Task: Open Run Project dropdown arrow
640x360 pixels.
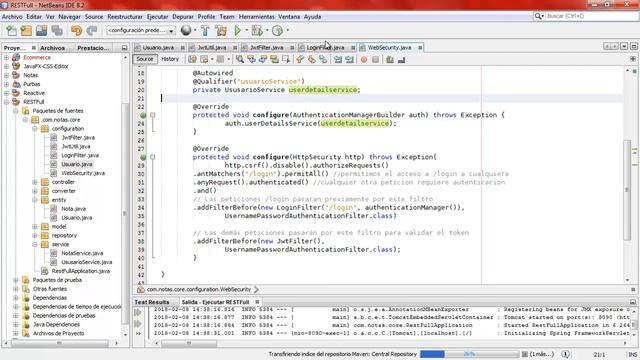Action: (247, 30)
